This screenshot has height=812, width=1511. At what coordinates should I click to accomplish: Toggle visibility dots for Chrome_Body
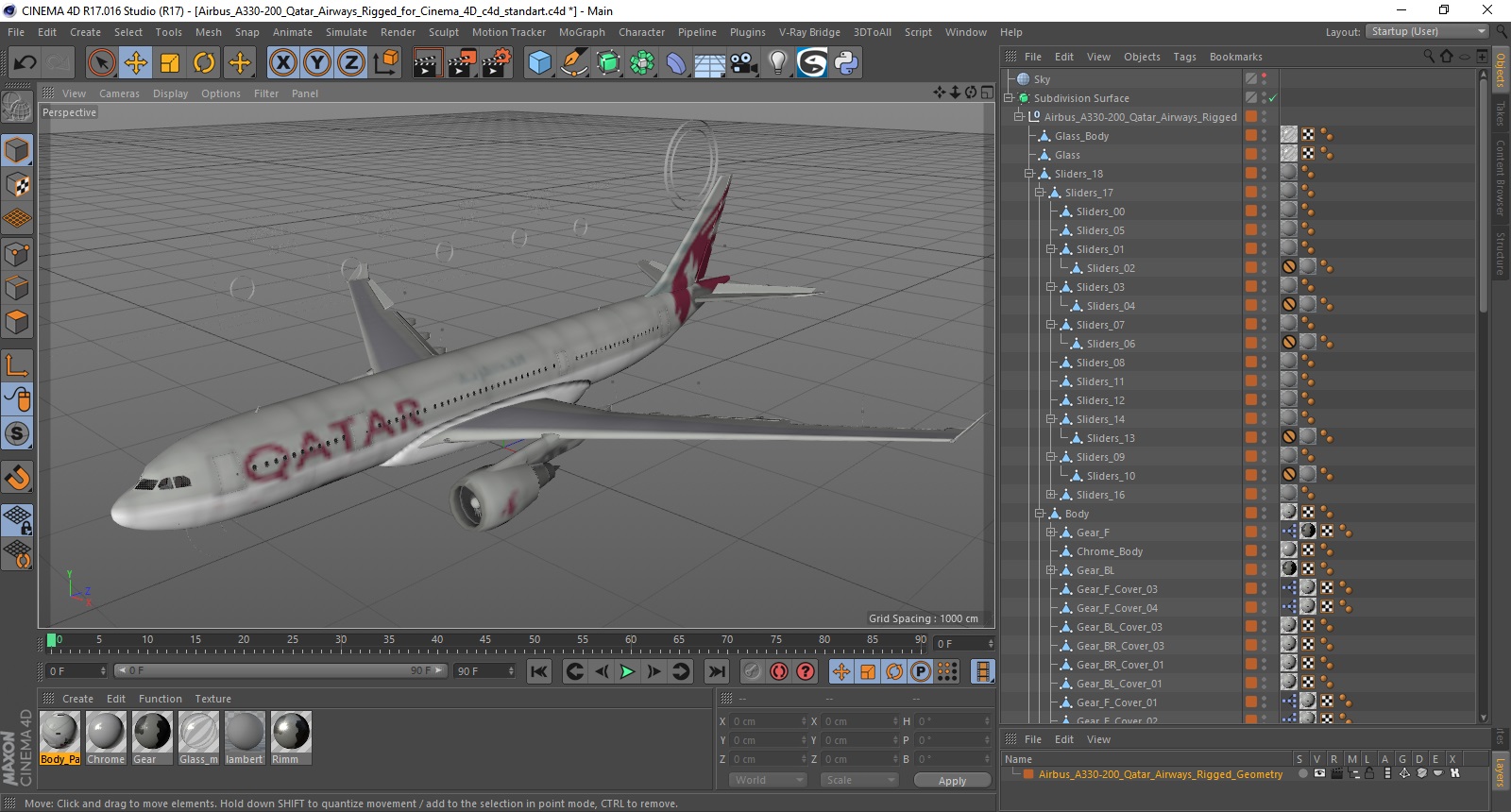[x=1265, y=551]
